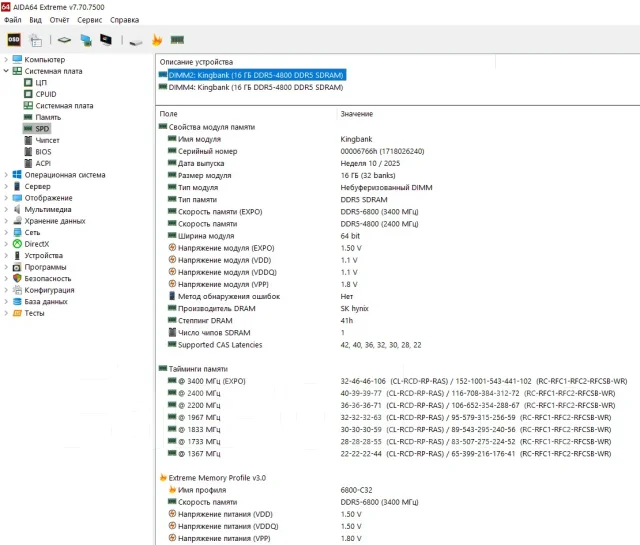Click the ACPI tree icon

[x=28, y=163]
